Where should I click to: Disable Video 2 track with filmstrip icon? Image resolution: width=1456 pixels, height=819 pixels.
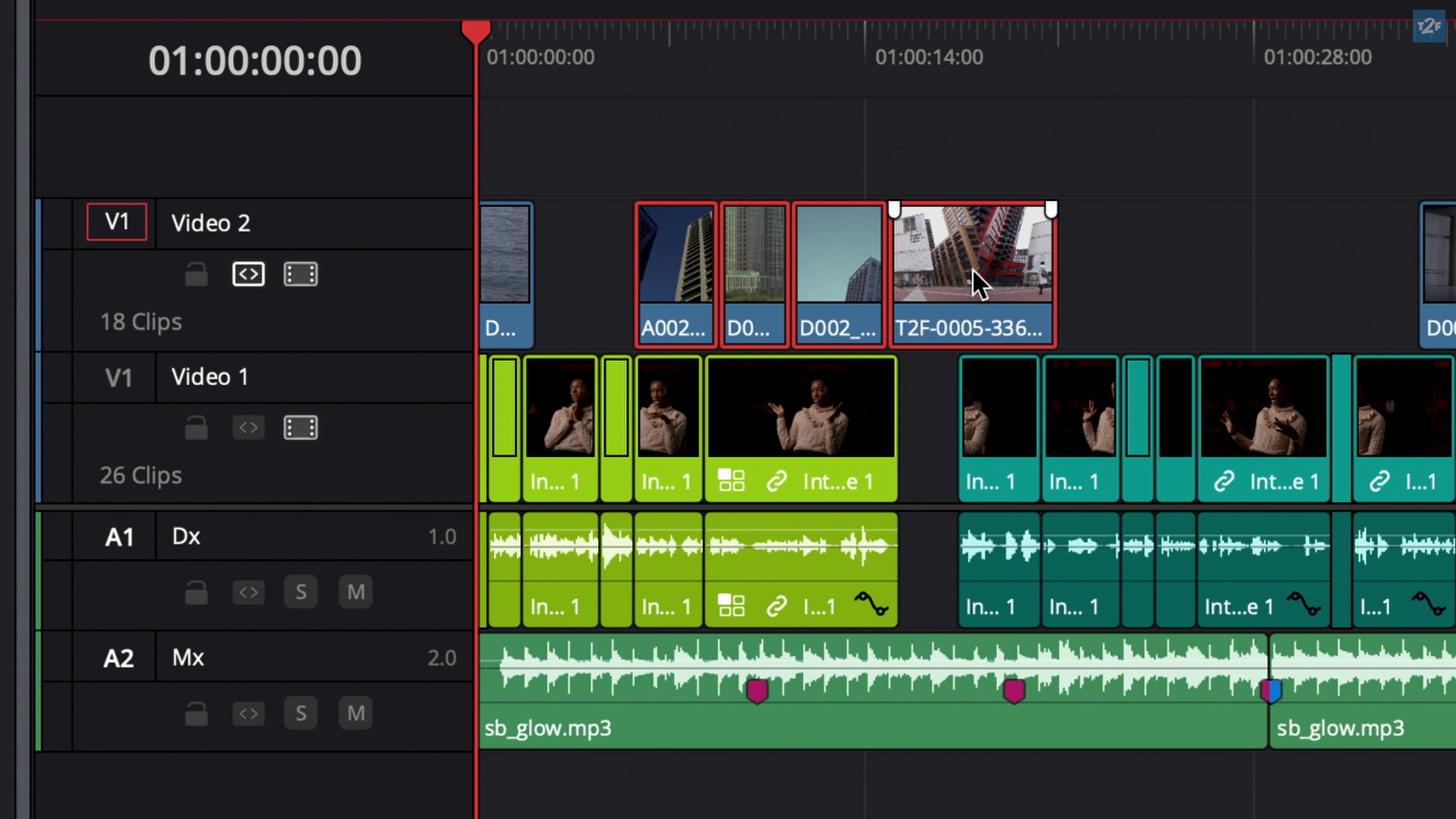pos(300,275)
